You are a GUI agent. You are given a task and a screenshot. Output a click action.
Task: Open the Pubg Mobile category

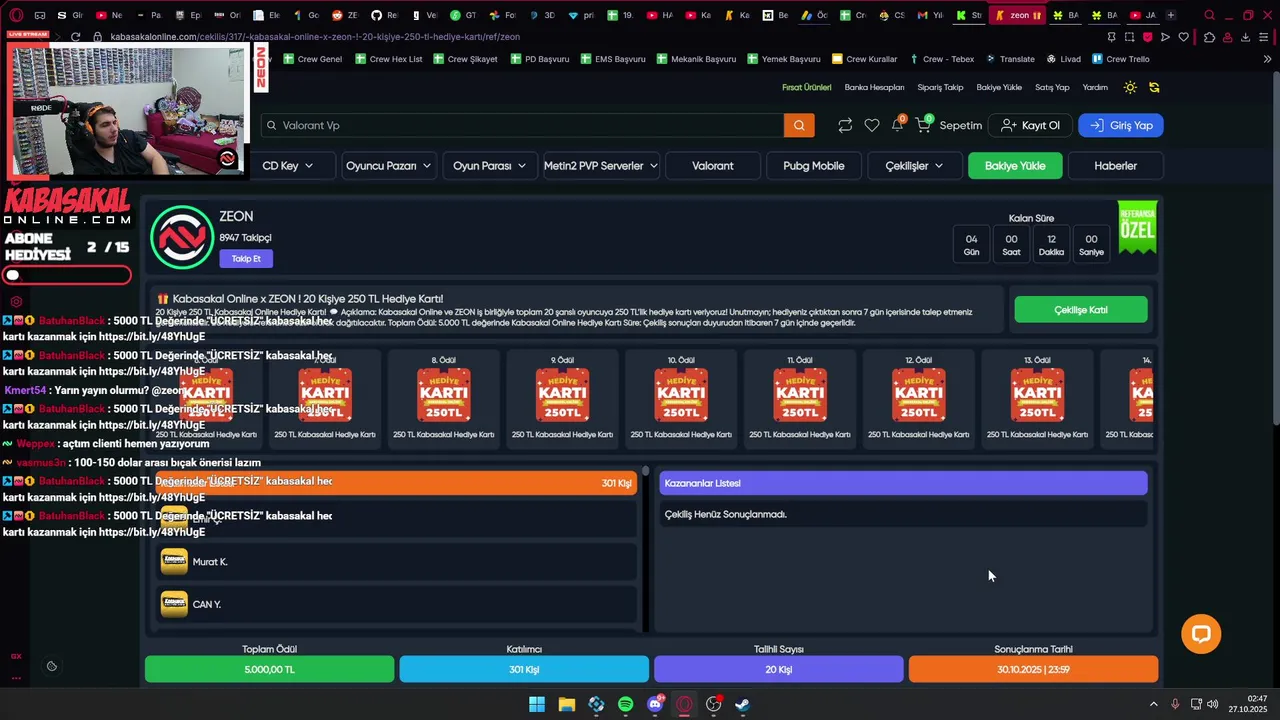click(x=814, y=166)
